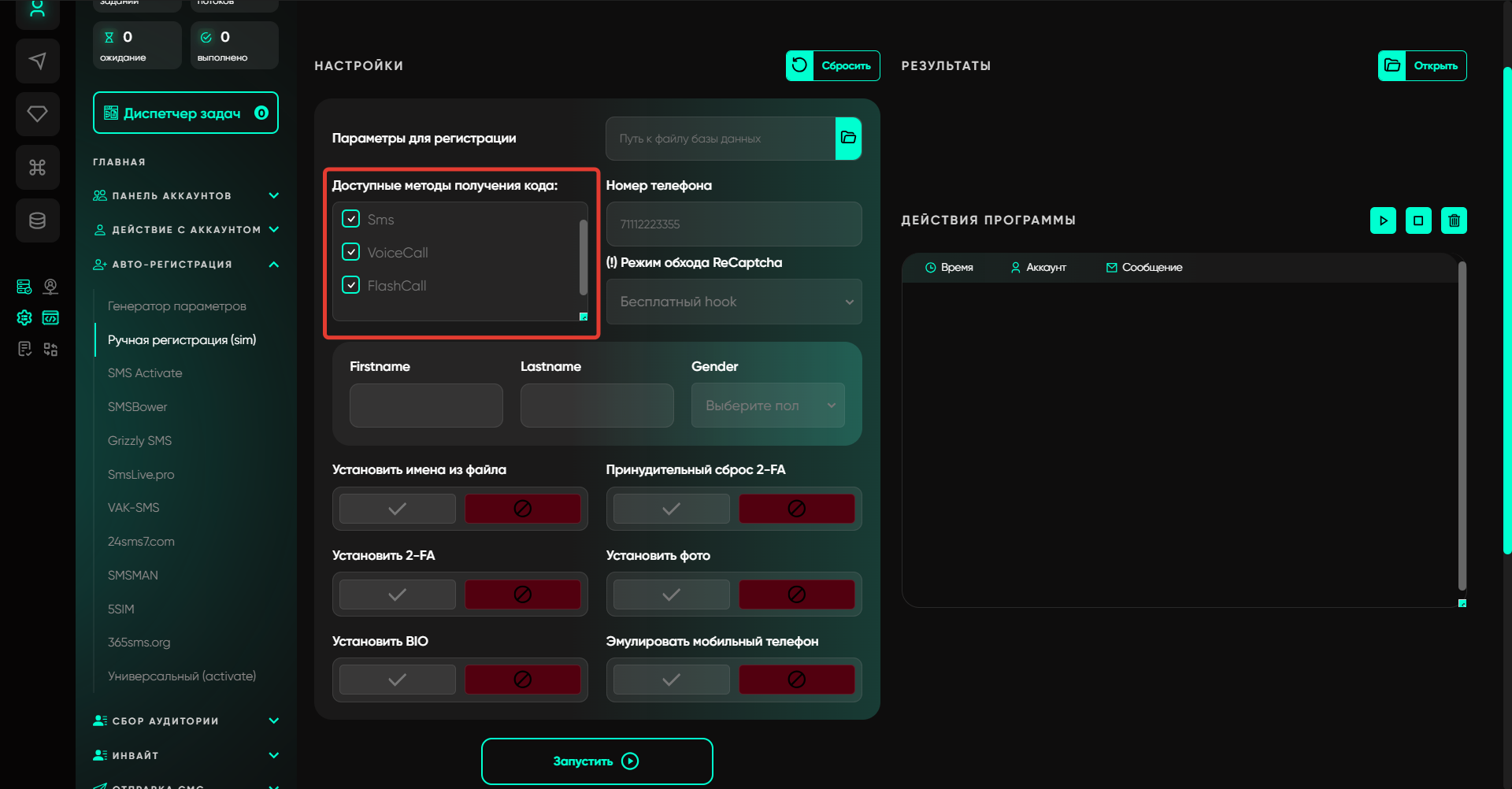Click the Запустить button
This screenshot has width=1512, height=789.
[596, 761]
